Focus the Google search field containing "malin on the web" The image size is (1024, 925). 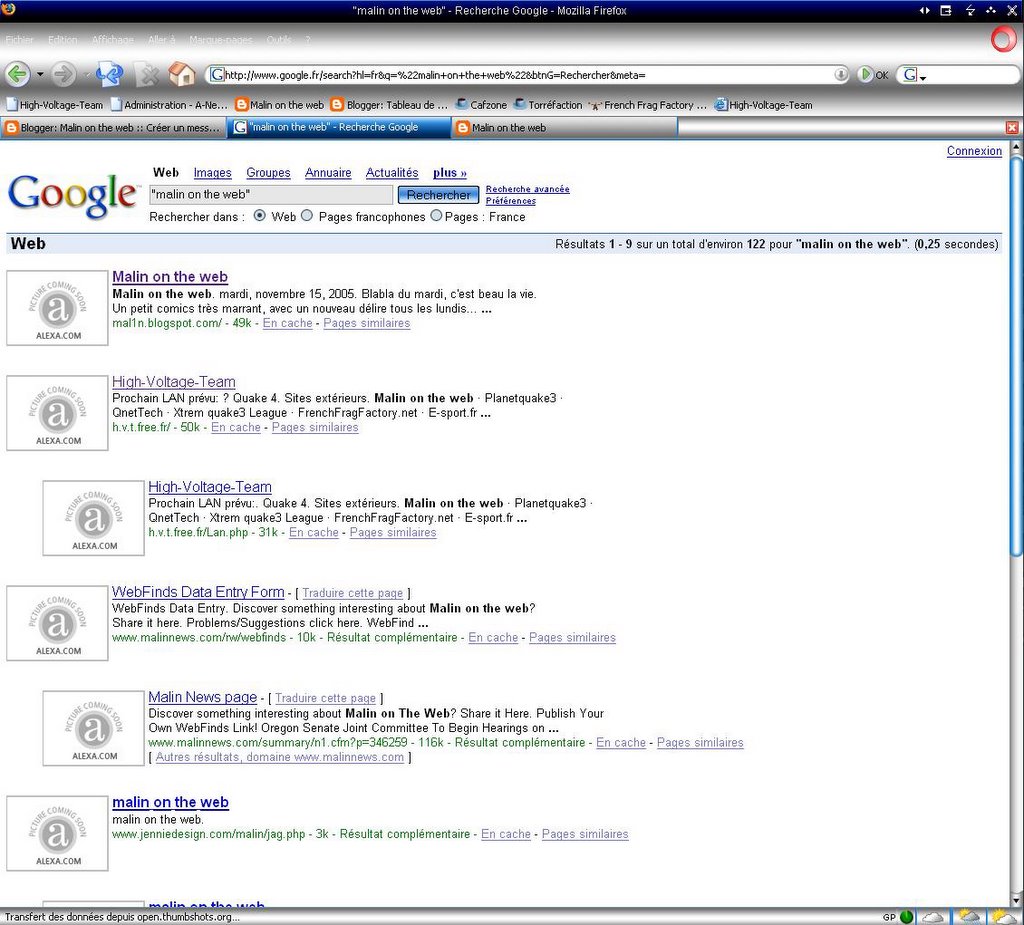pyautogui.click(x=271, y=195)
